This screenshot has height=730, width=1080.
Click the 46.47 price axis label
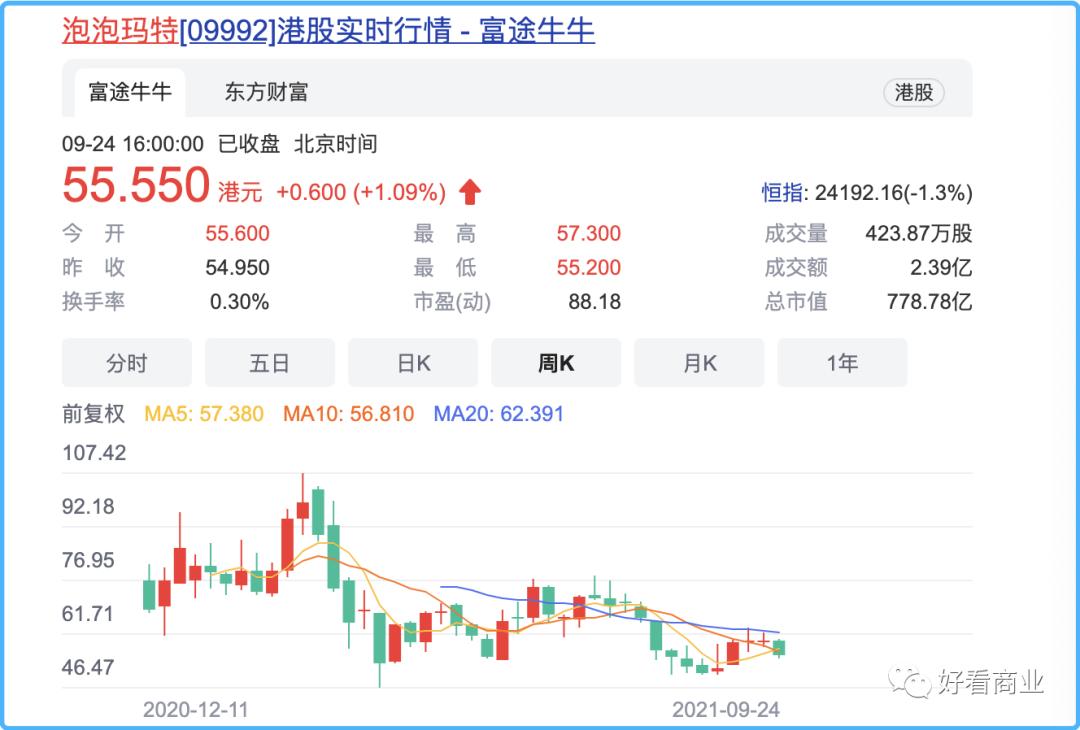88,667
